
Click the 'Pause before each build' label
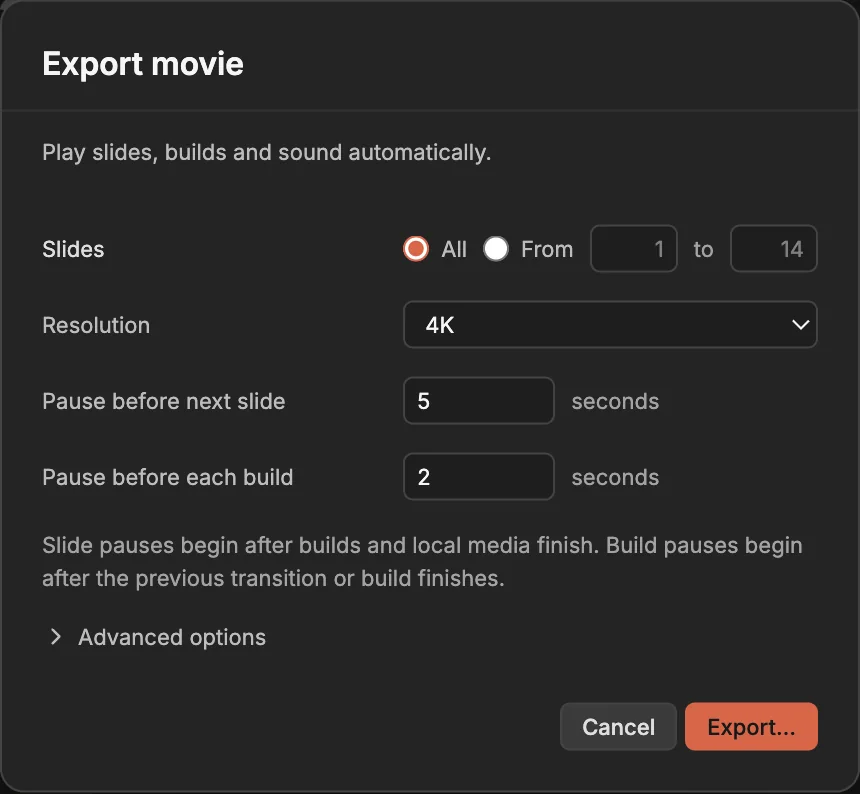pyautogui.click(x=167, y=478)
